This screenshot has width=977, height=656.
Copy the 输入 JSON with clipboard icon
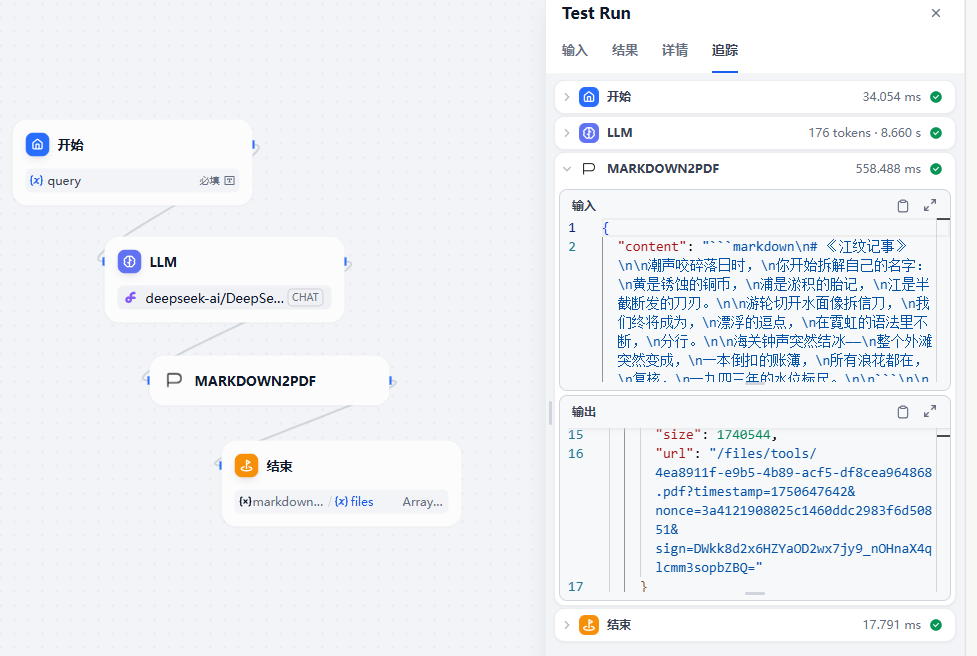(x=902, y=206)
